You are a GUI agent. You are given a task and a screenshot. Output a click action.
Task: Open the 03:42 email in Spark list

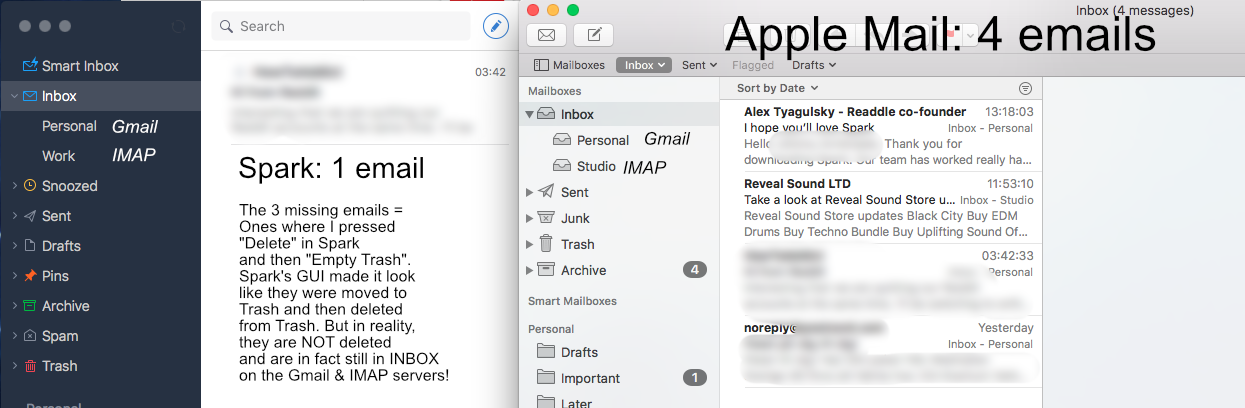pos(357,98)
